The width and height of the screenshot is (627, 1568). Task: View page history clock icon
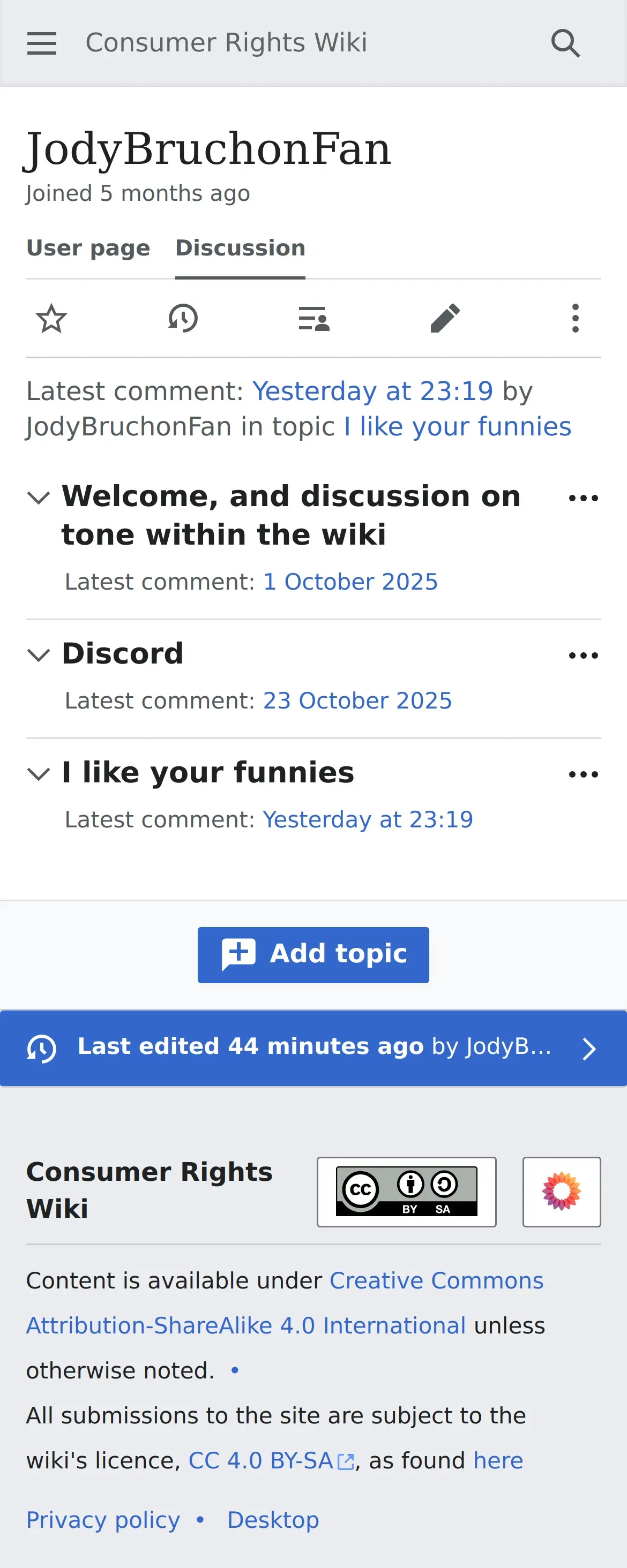click(183, 318)
